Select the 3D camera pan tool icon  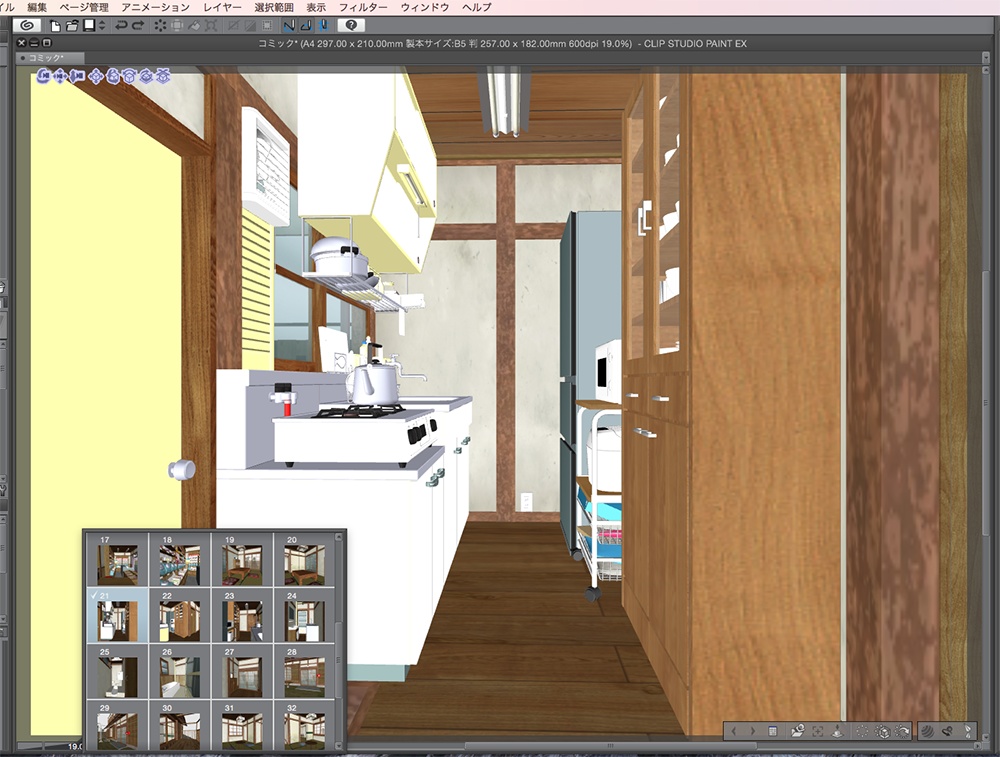pos(60,76)
